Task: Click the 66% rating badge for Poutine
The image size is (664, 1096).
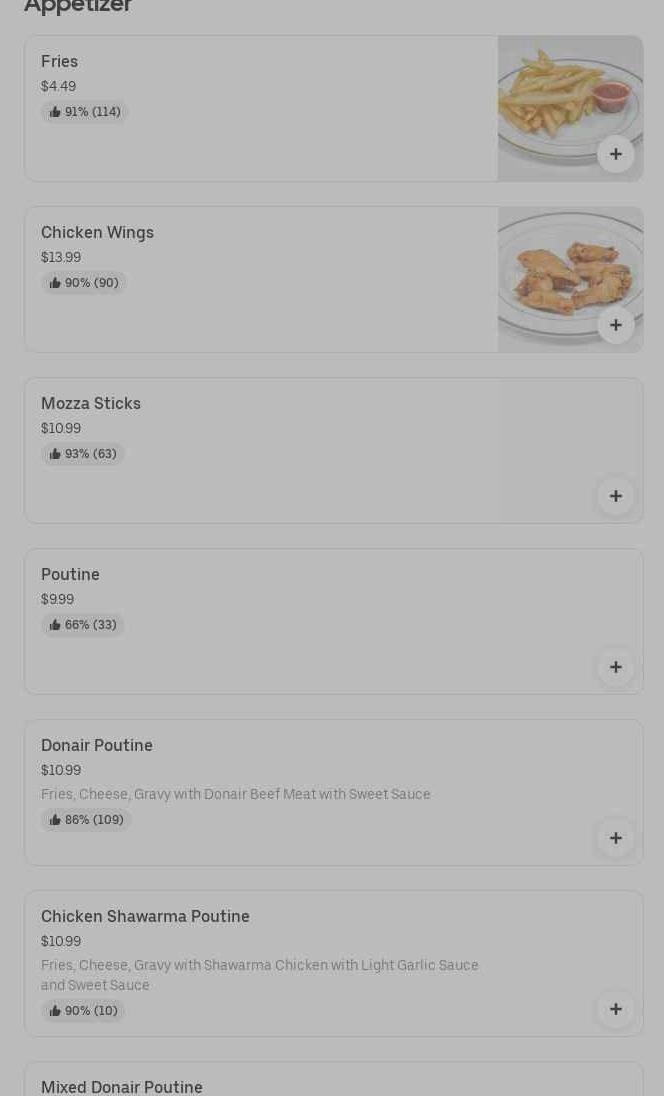Action: (x=83, y=625)
